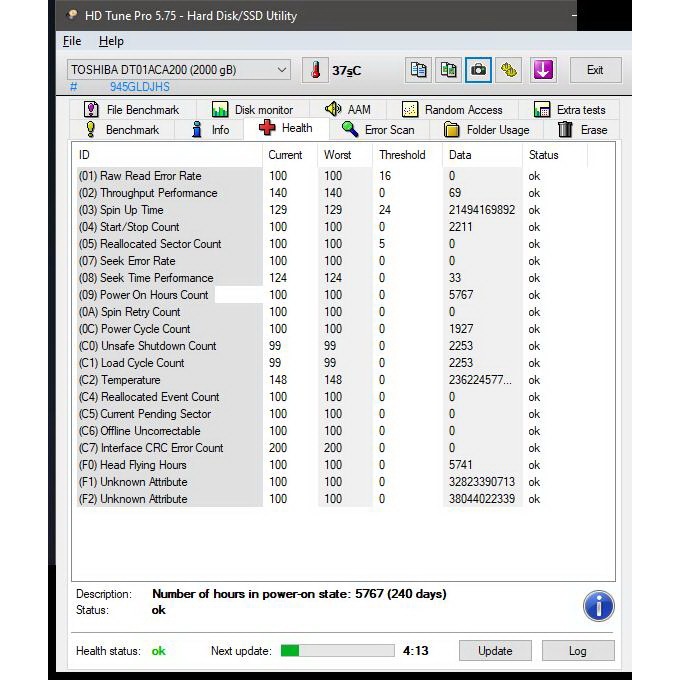Click the Log button

pos(577,650)
